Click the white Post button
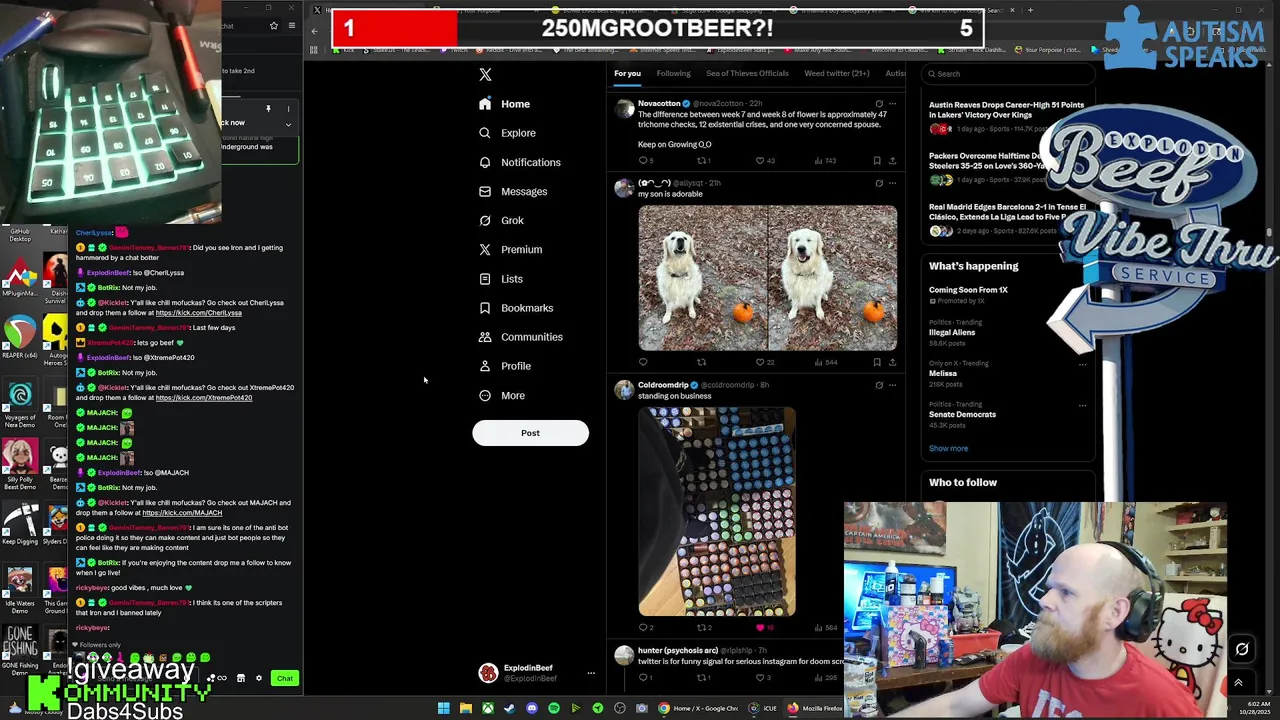Image resolution: width=1280 pixels, height=720 pixels. pos(530,433)
